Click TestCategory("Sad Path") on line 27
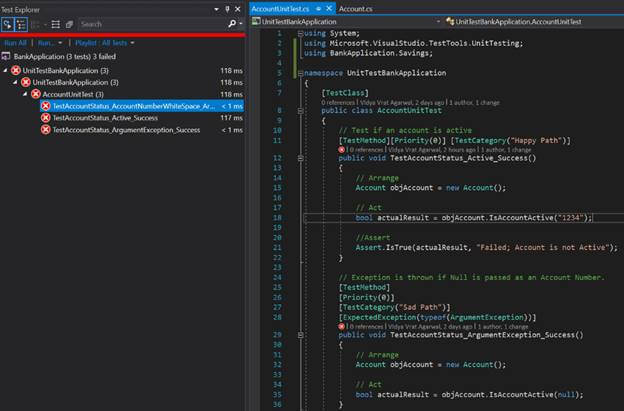The width and height of the screenshot is (624, 411). [x=394, y=308]
